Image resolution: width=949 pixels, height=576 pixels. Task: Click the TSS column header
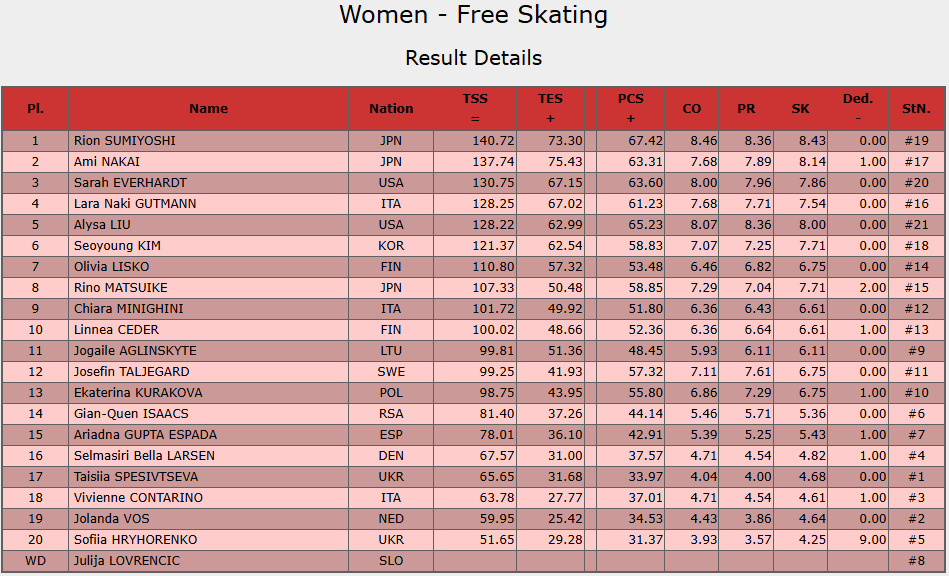pos(475,109)
